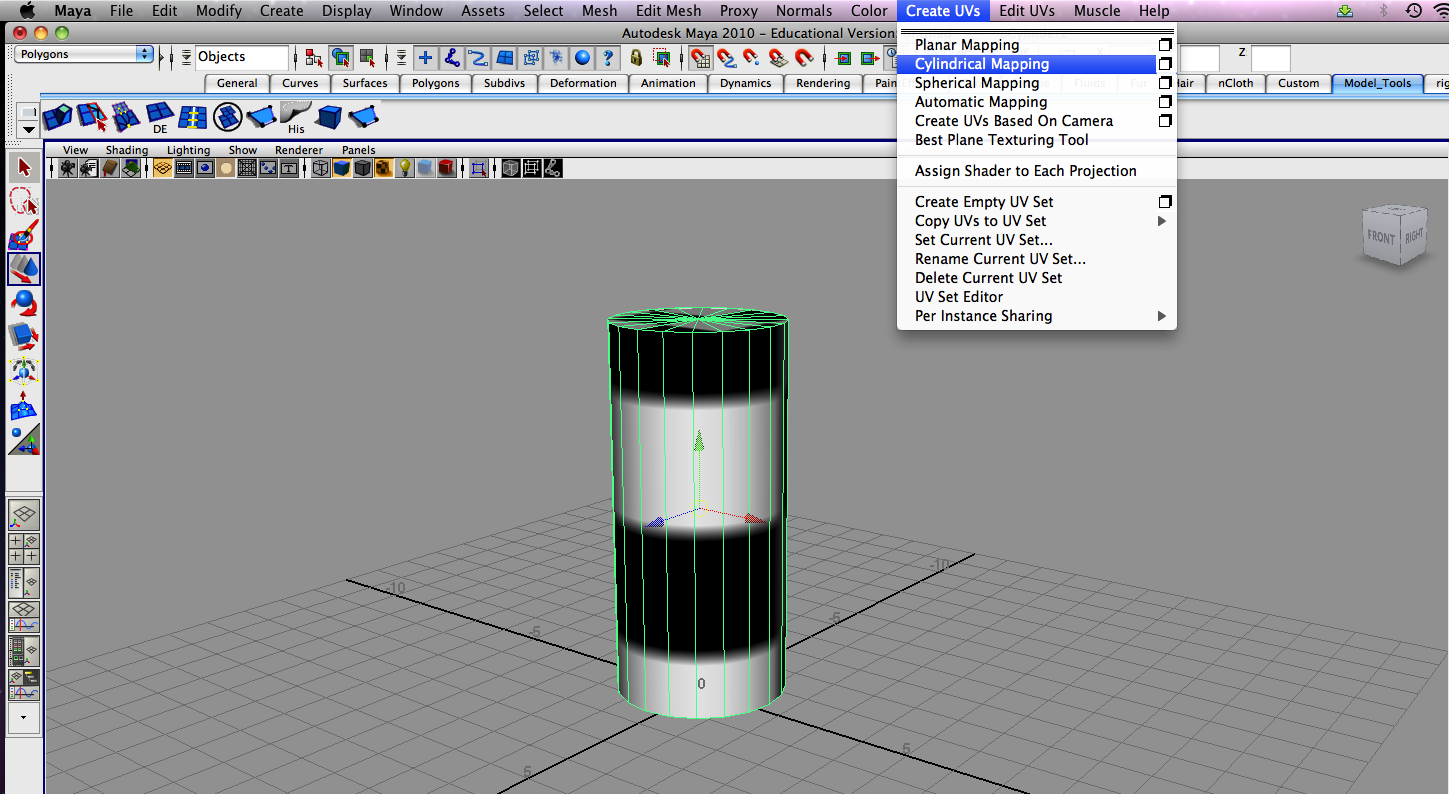Select the Rotate tool in the toolbox
This screenshot has width=1449, height=794.
[x=24, y=303]
